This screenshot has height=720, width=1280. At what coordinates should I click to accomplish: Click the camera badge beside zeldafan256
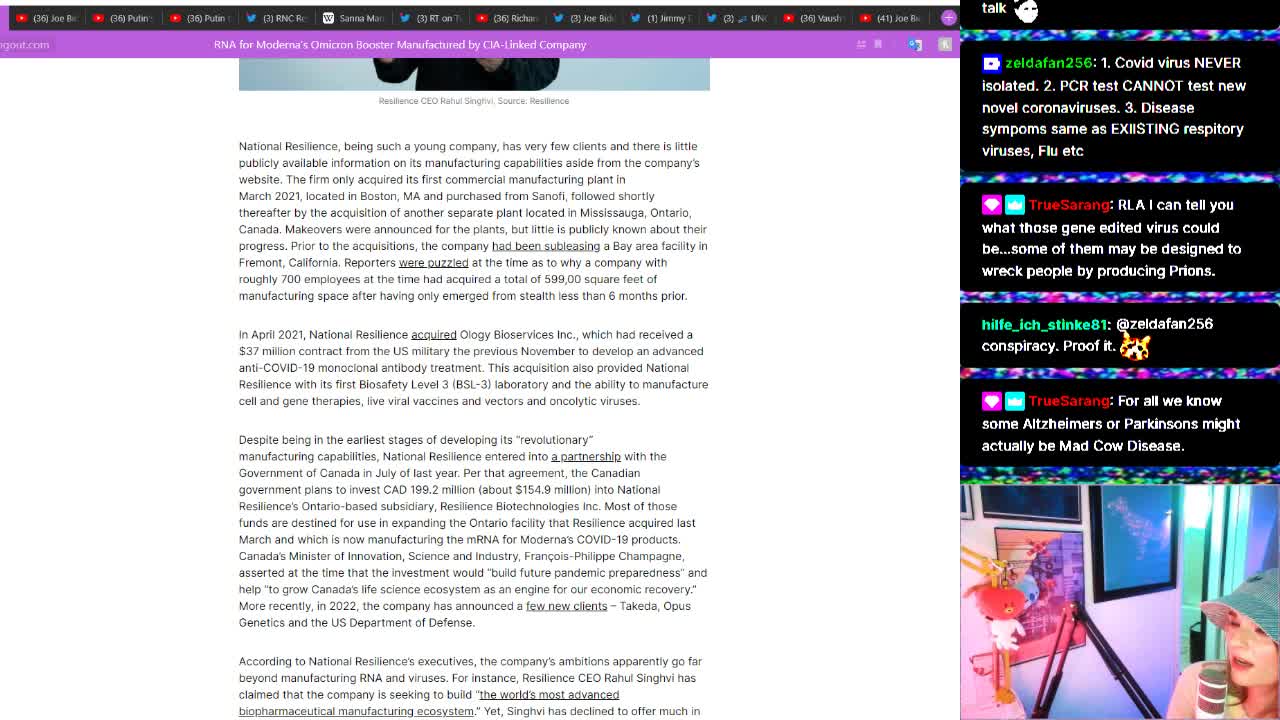(x=991, y=63)
